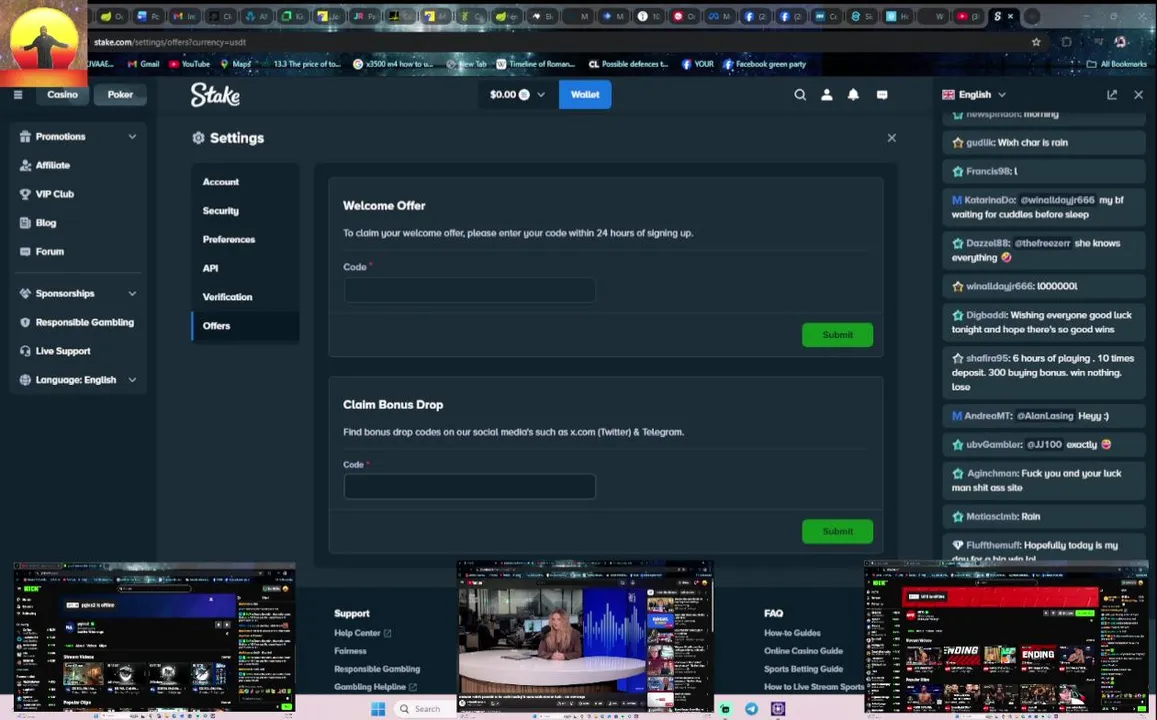Open the Account settings tab
This screenshot has width=1157, height=720.
click(245, 181)
